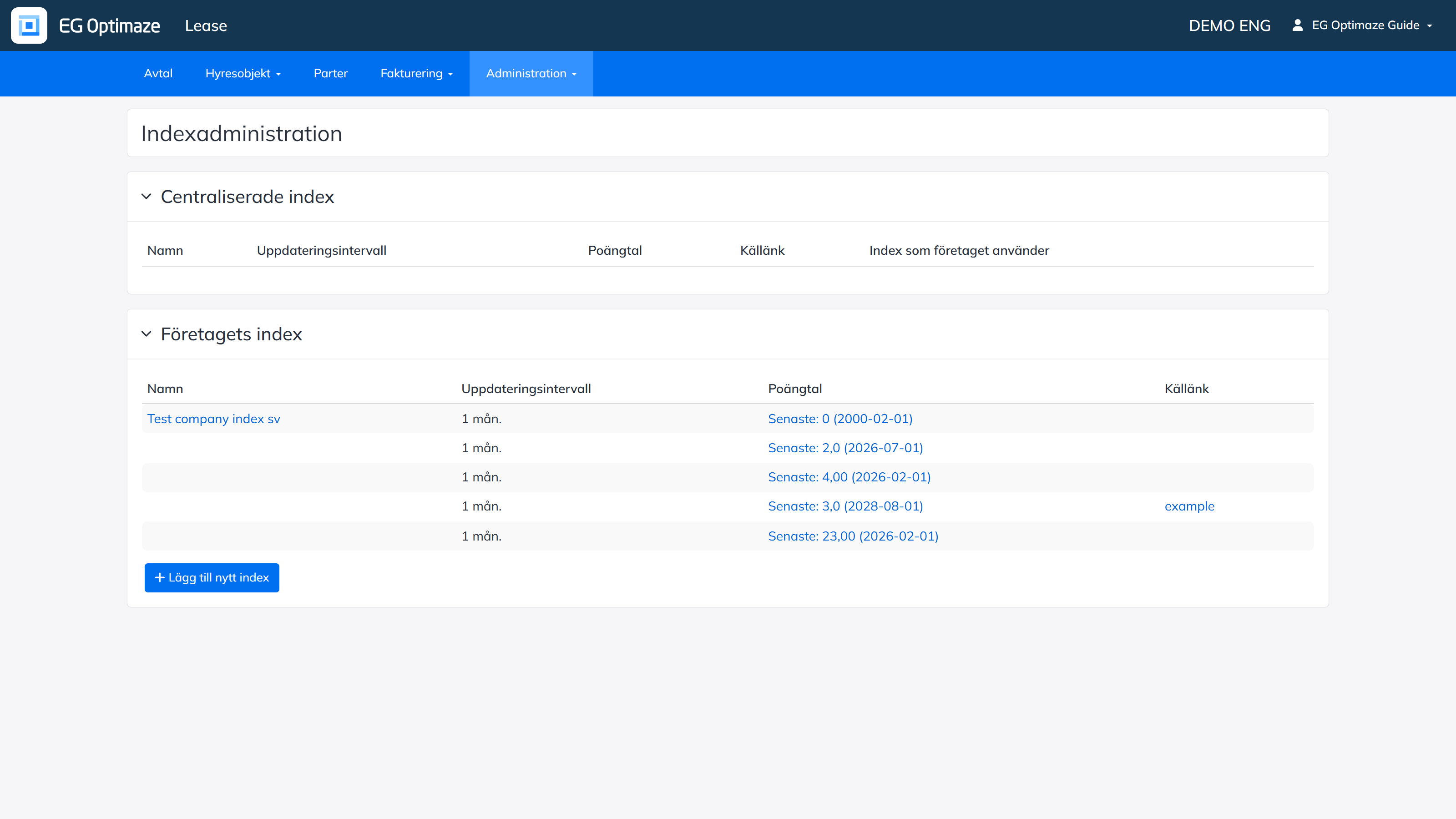Expand the Fakturering dropdown menu
Image resolution: width=1456 pixels, height=819 pixels.
tap(417, 73)
